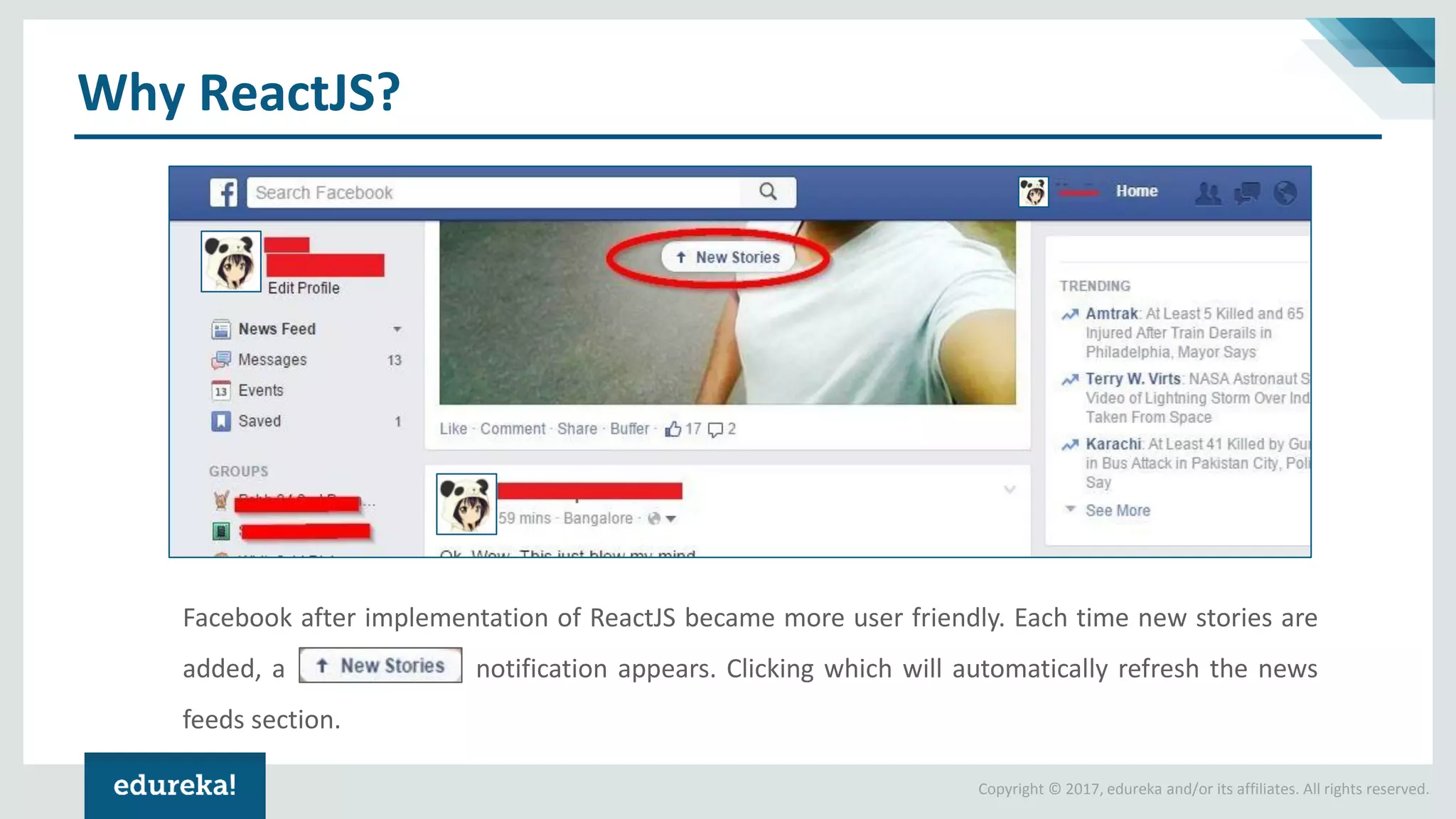1456x819 pixels.
Task: Click the comment bubble count 2
Action: point(722,429)
